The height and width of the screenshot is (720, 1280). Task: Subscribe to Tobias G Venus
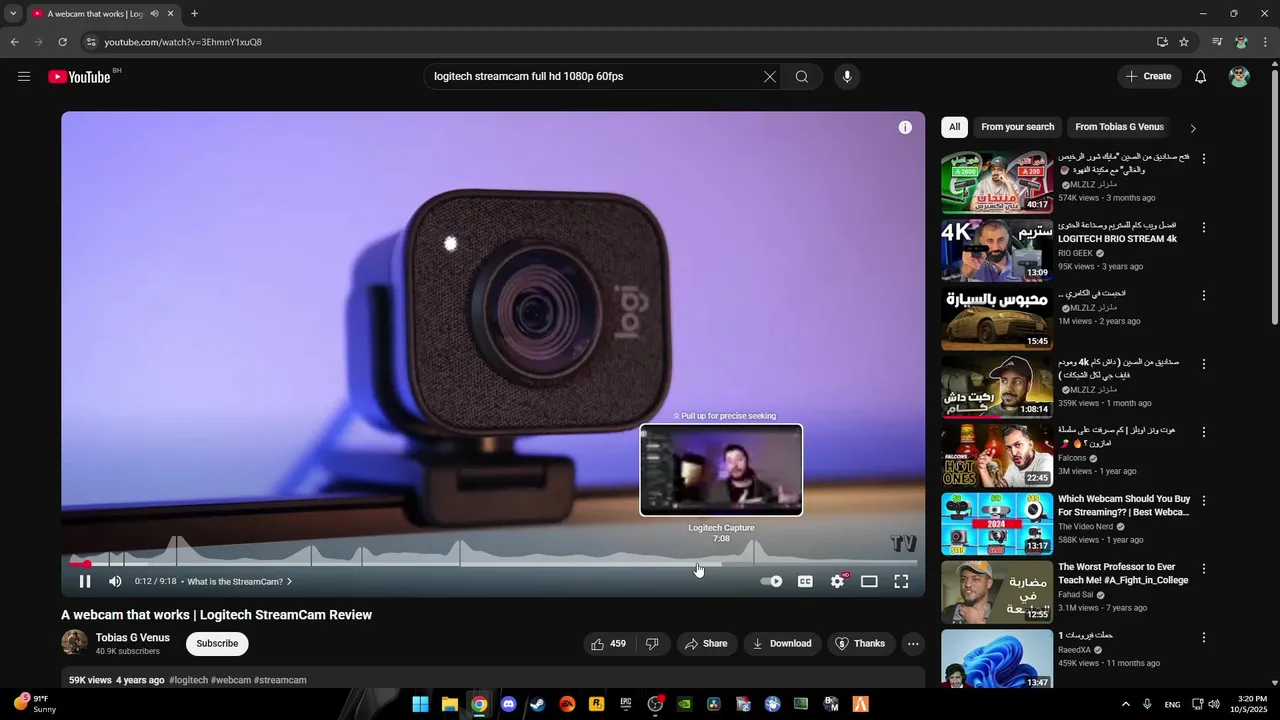click(x=217, y=643)
